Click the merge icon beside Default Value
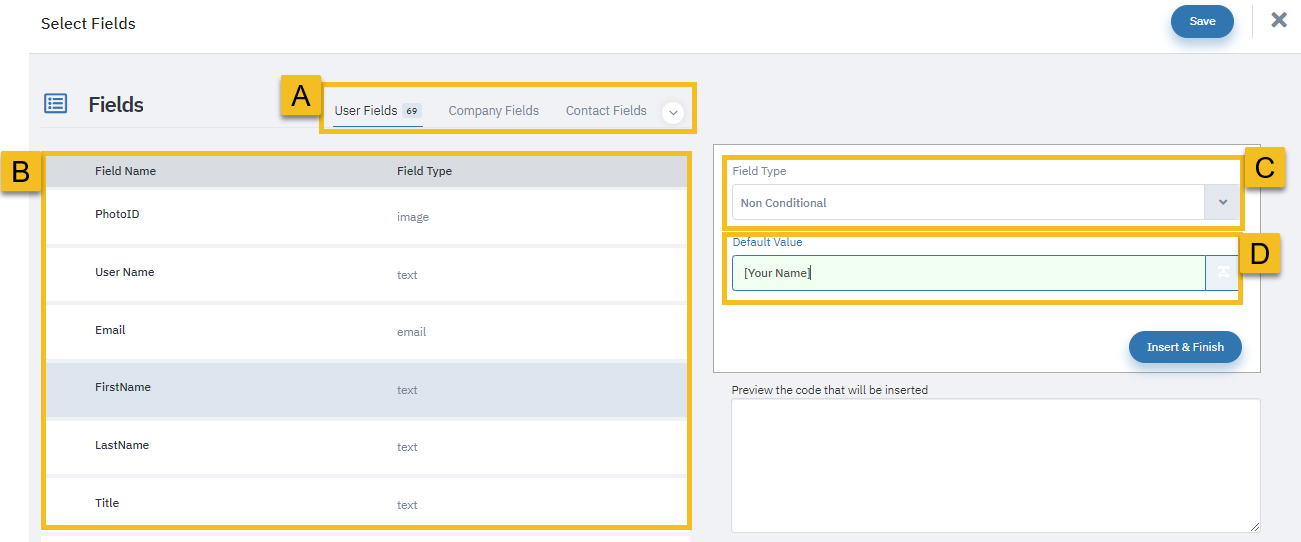1301x542 pixels. click(1222, 273)
